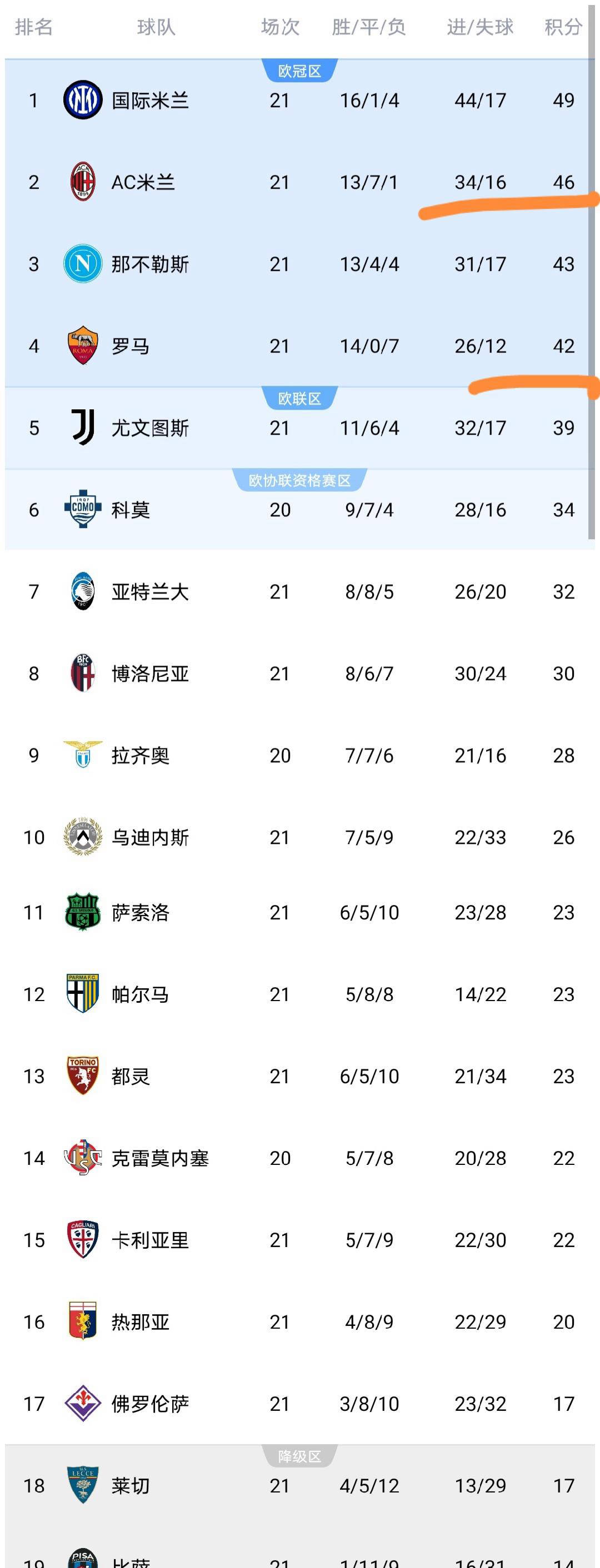Click the Torino club logo

[83, 1076]
